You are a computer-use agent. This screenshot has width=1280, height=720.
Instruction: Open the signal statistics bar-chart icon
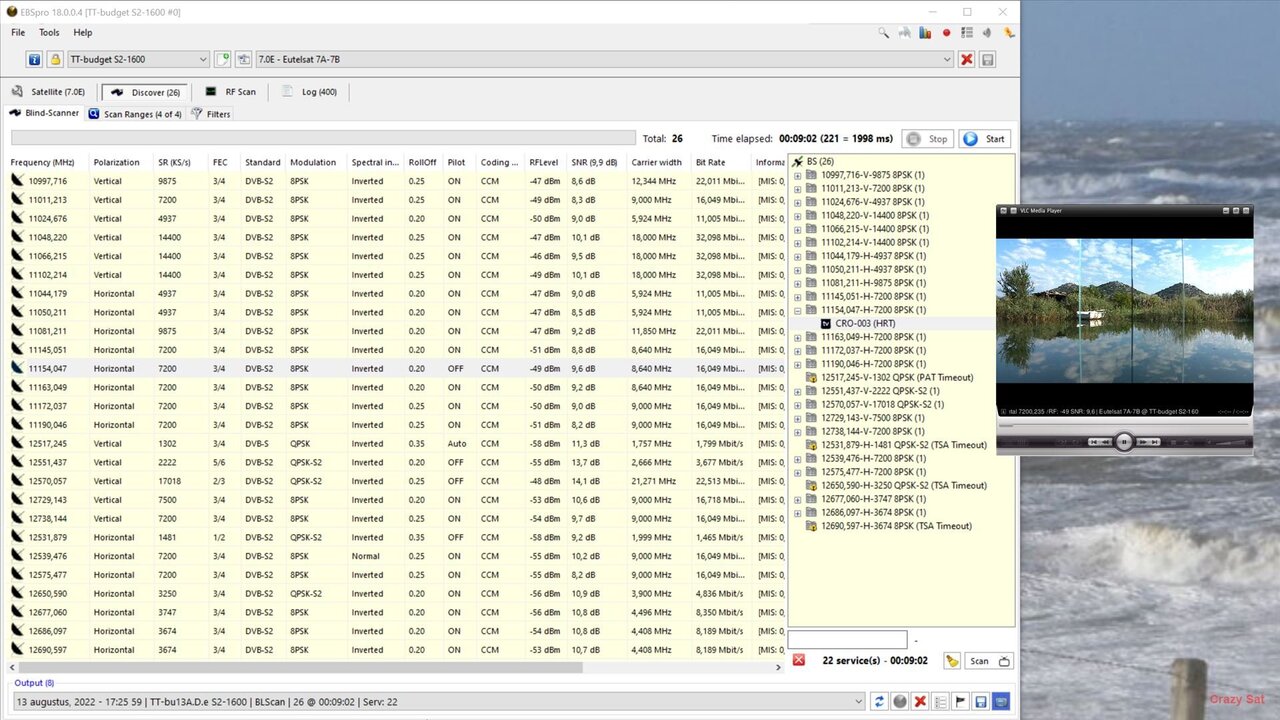tap(923, 32)
